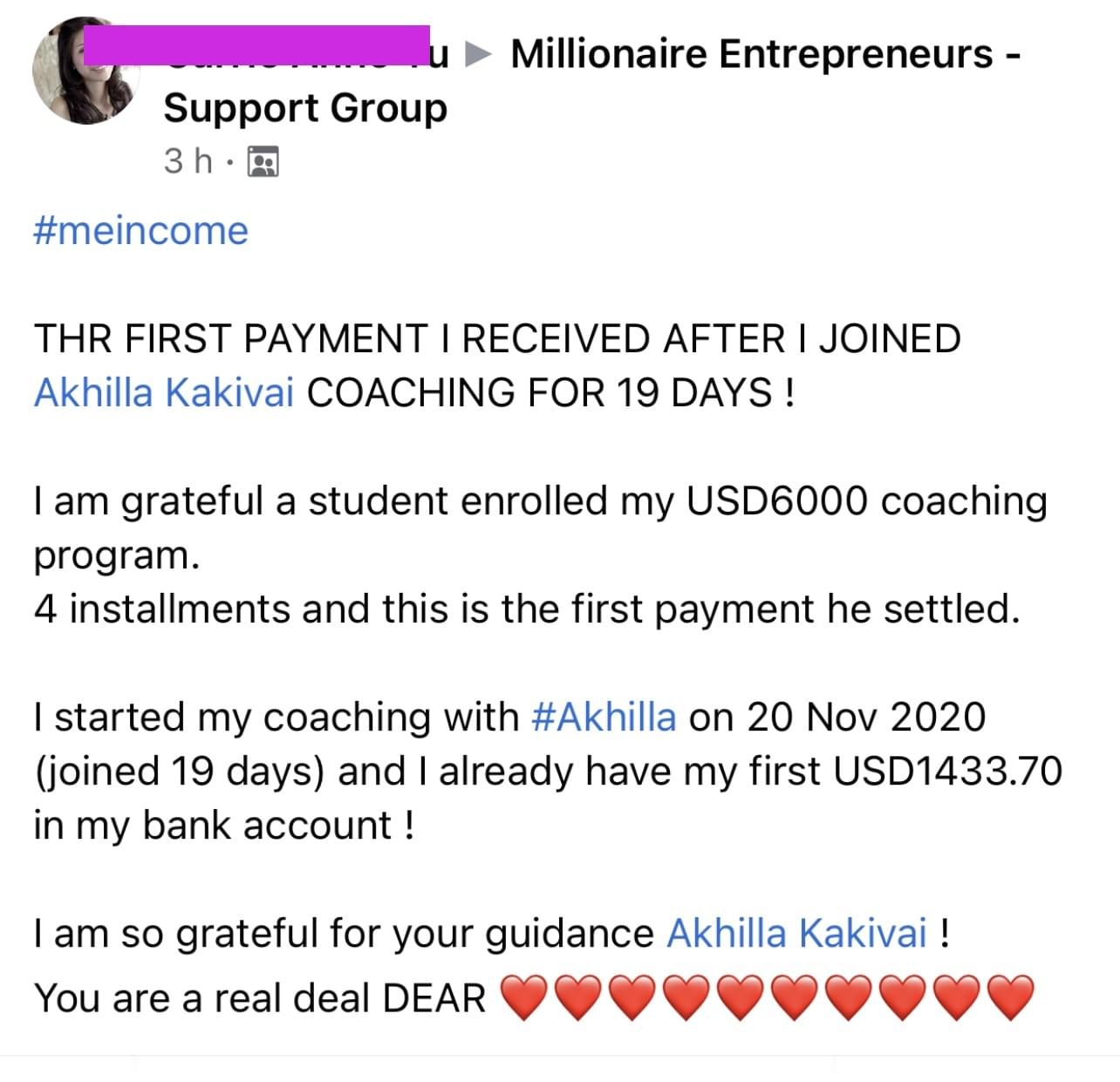This screenshot has width=1120, height=1082.
Task: Click the You are a real deal line
Action: tap(260, 998)
